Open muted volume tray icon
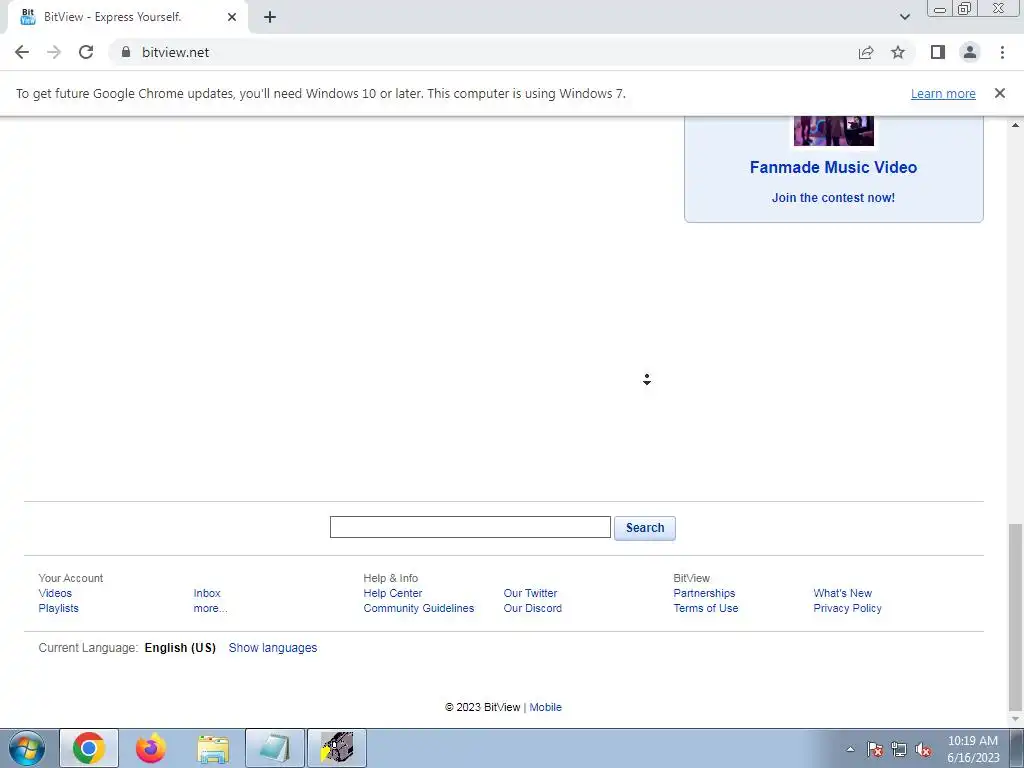 point(923,749)
